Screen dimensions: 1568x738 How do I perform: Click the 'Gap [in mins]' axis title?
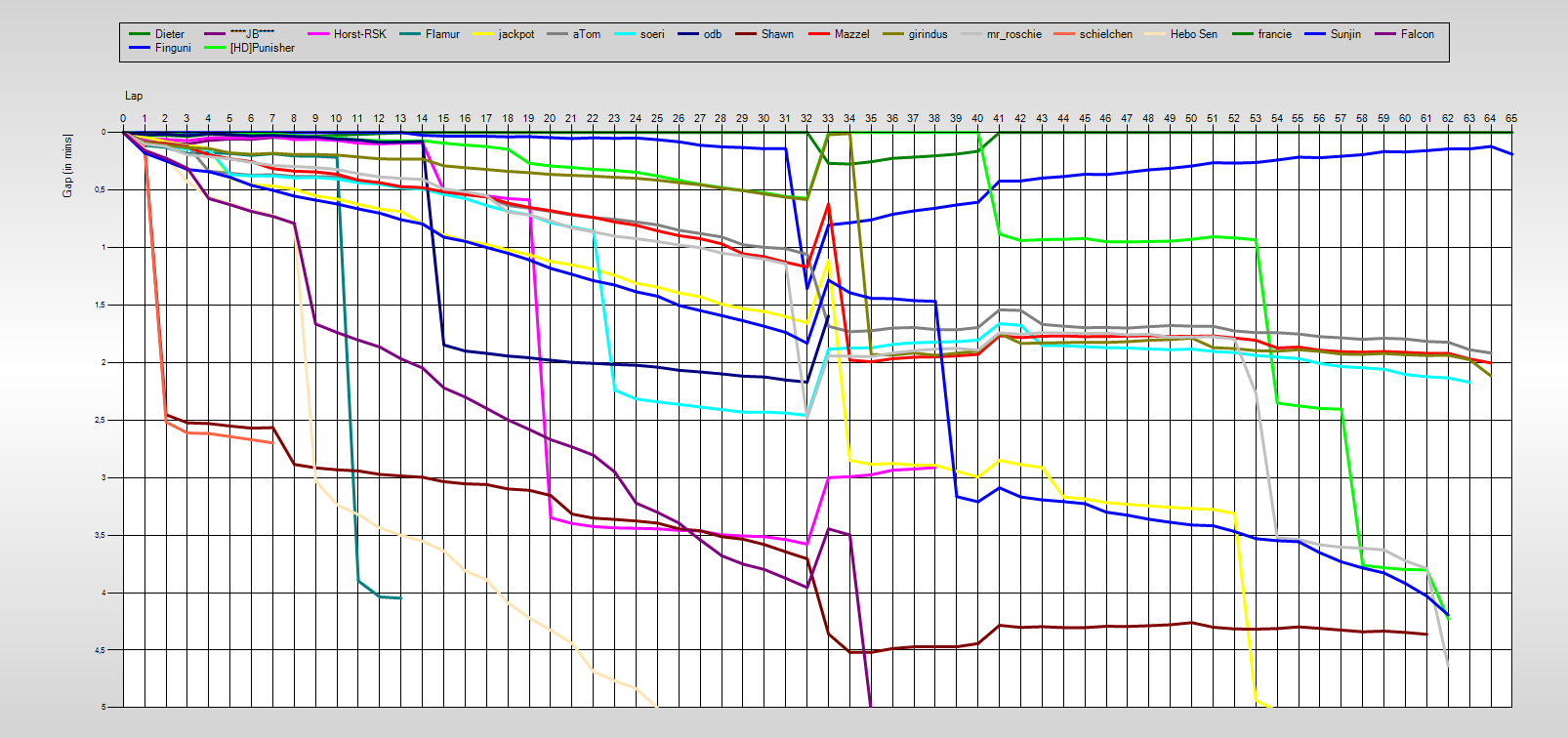point(67,165)
